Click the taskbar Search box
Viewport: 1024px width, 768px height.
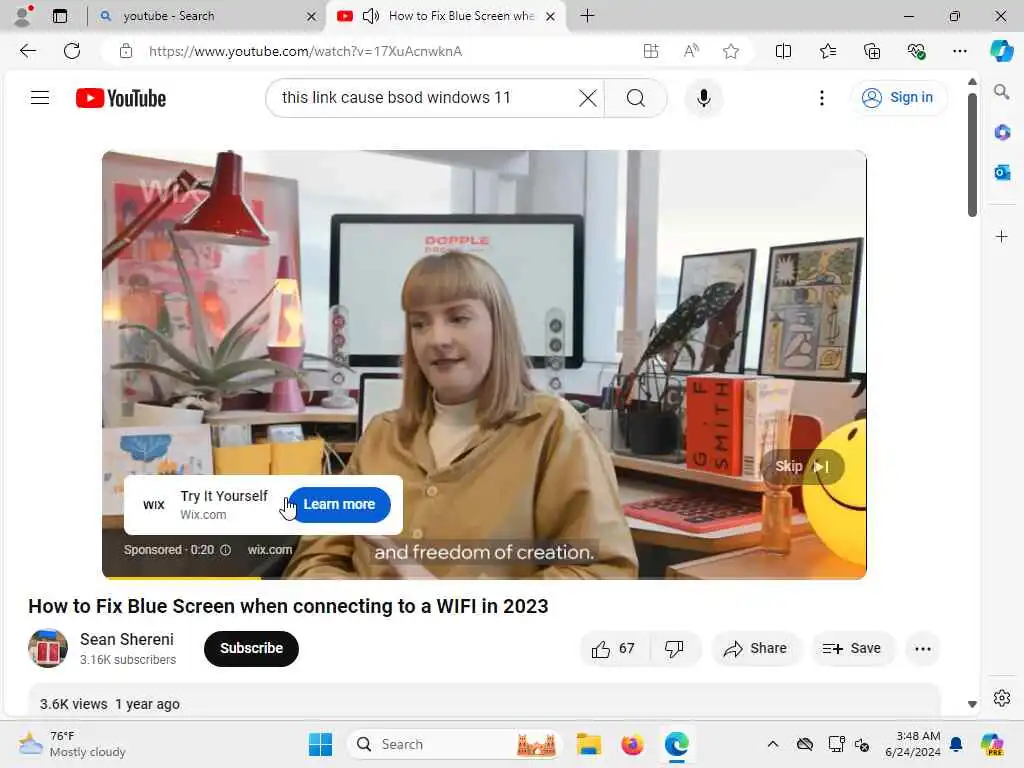click(455, 744)
